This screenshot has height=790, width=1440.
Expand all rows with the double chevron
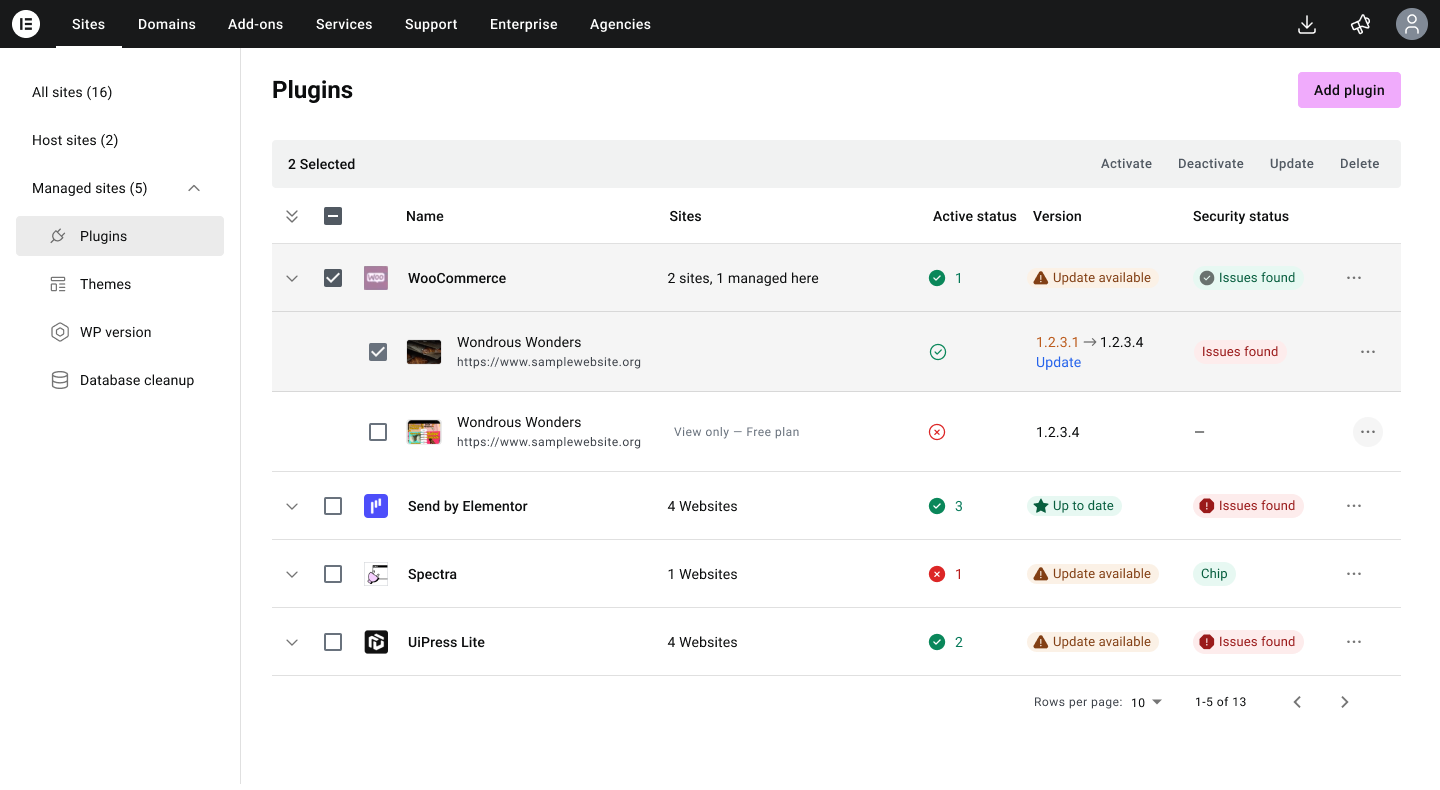coord(292,216)
